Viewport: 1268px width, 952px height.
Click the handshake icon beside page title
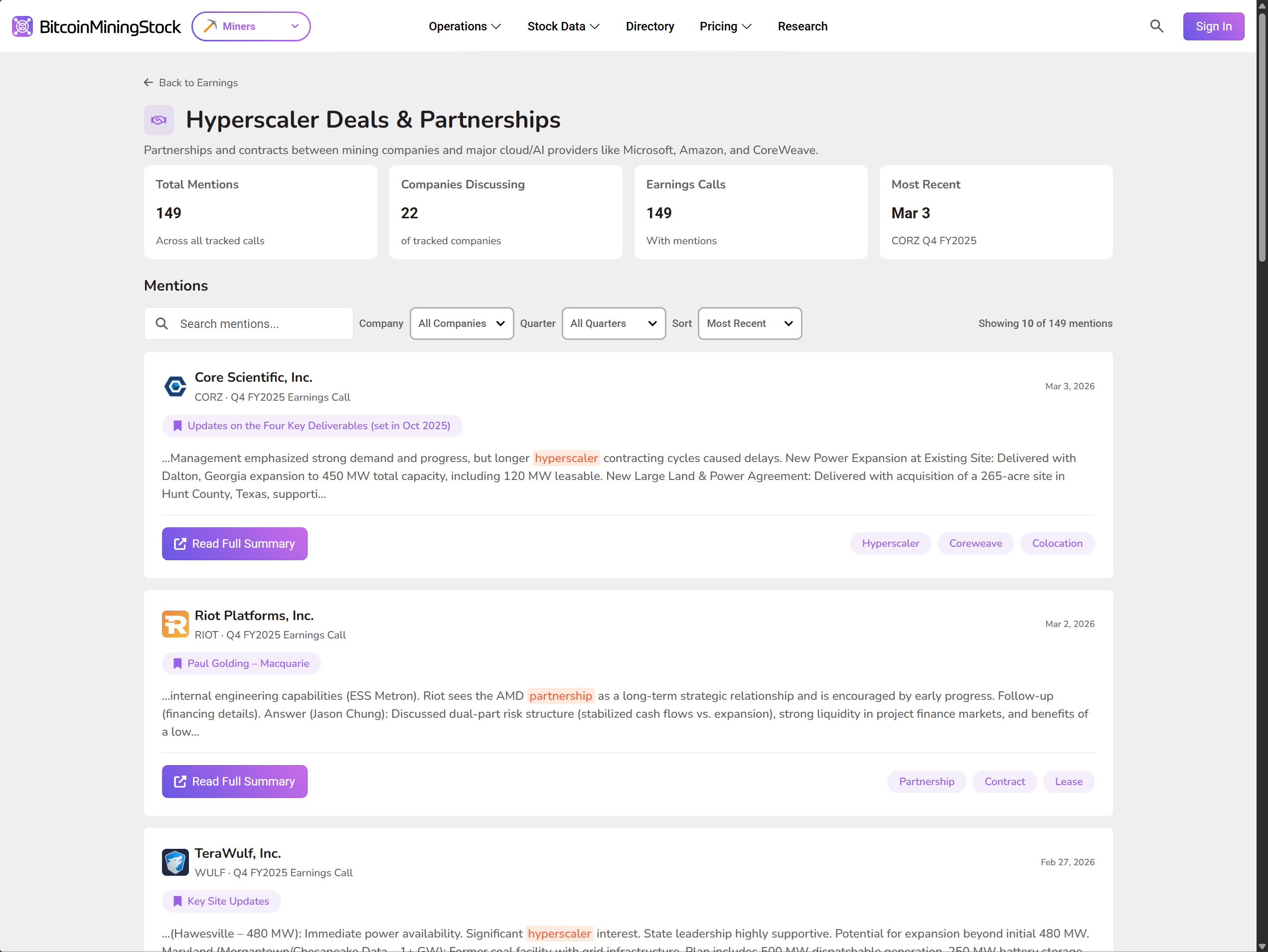point(159,120)
